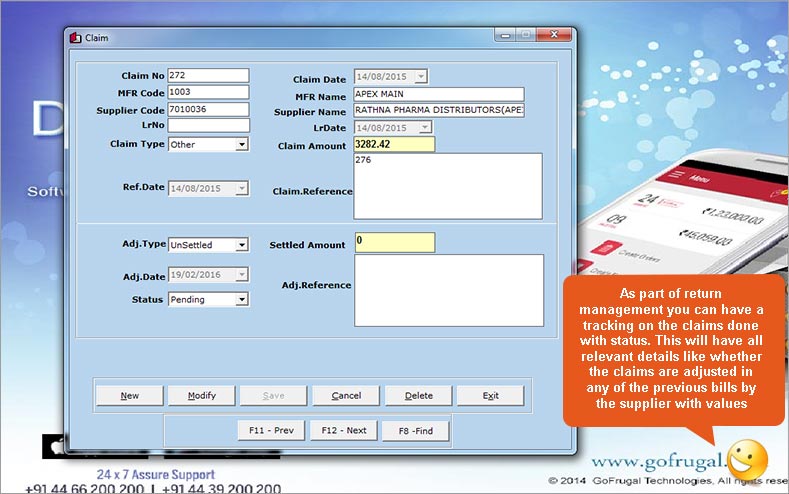Screen dimensions: 789x494
Task: Go to previous claim with F11 - Prev
Action: coord(271,431)
